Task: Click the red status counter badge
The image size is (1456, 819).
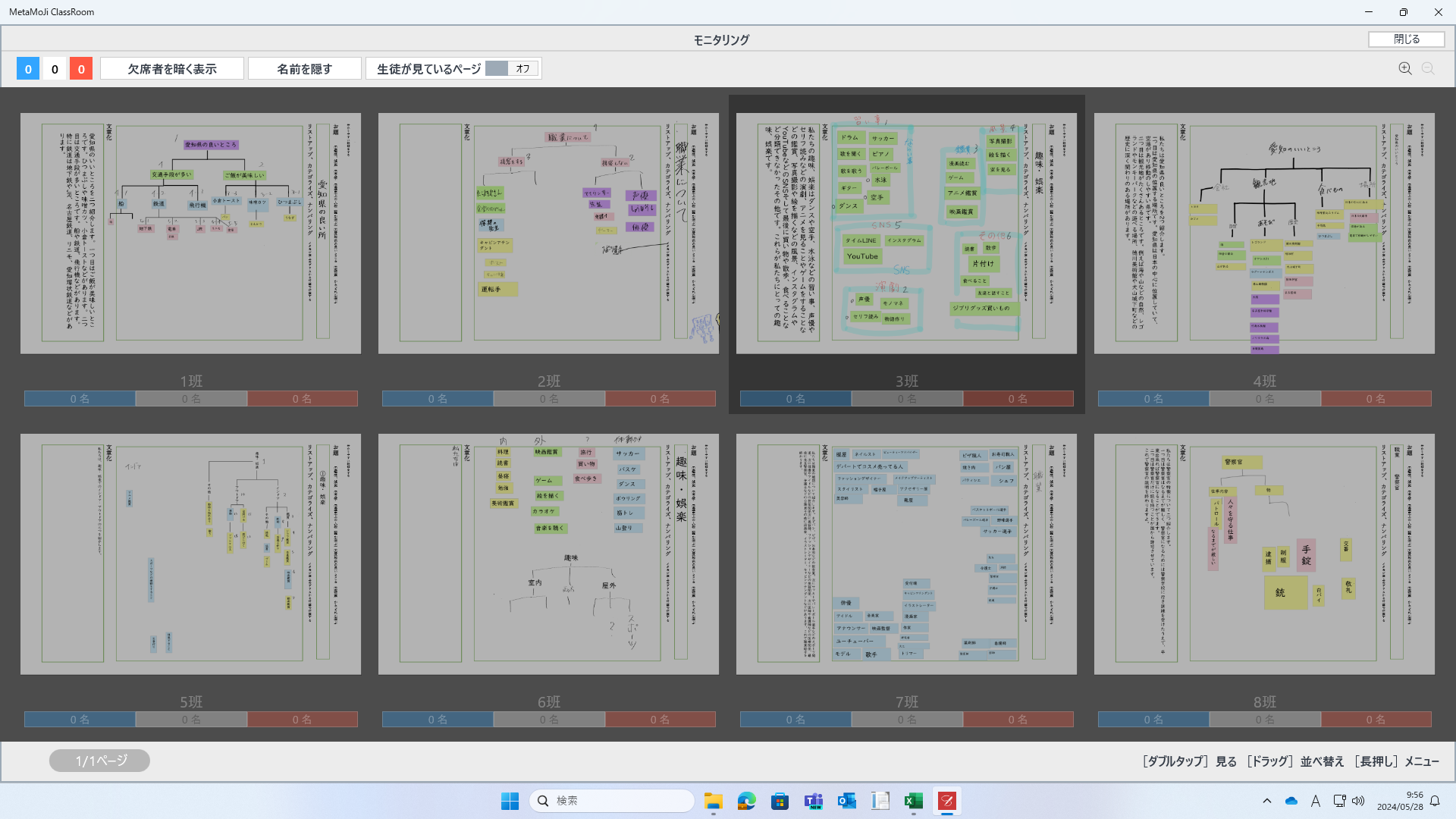Action: pos(81,69)
